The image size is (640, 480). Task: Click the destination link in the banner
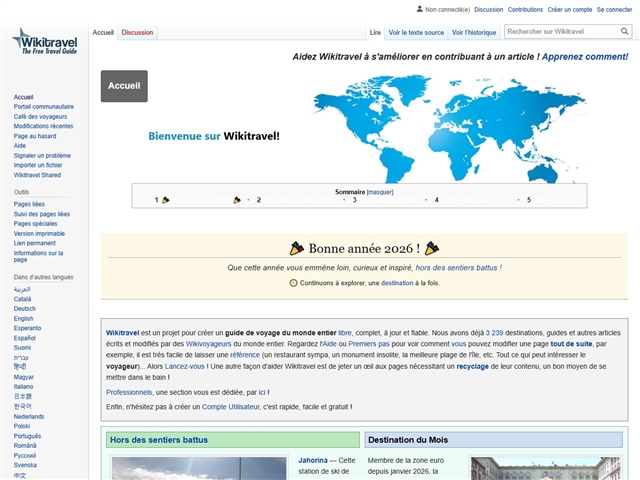(x=397, y=283)
